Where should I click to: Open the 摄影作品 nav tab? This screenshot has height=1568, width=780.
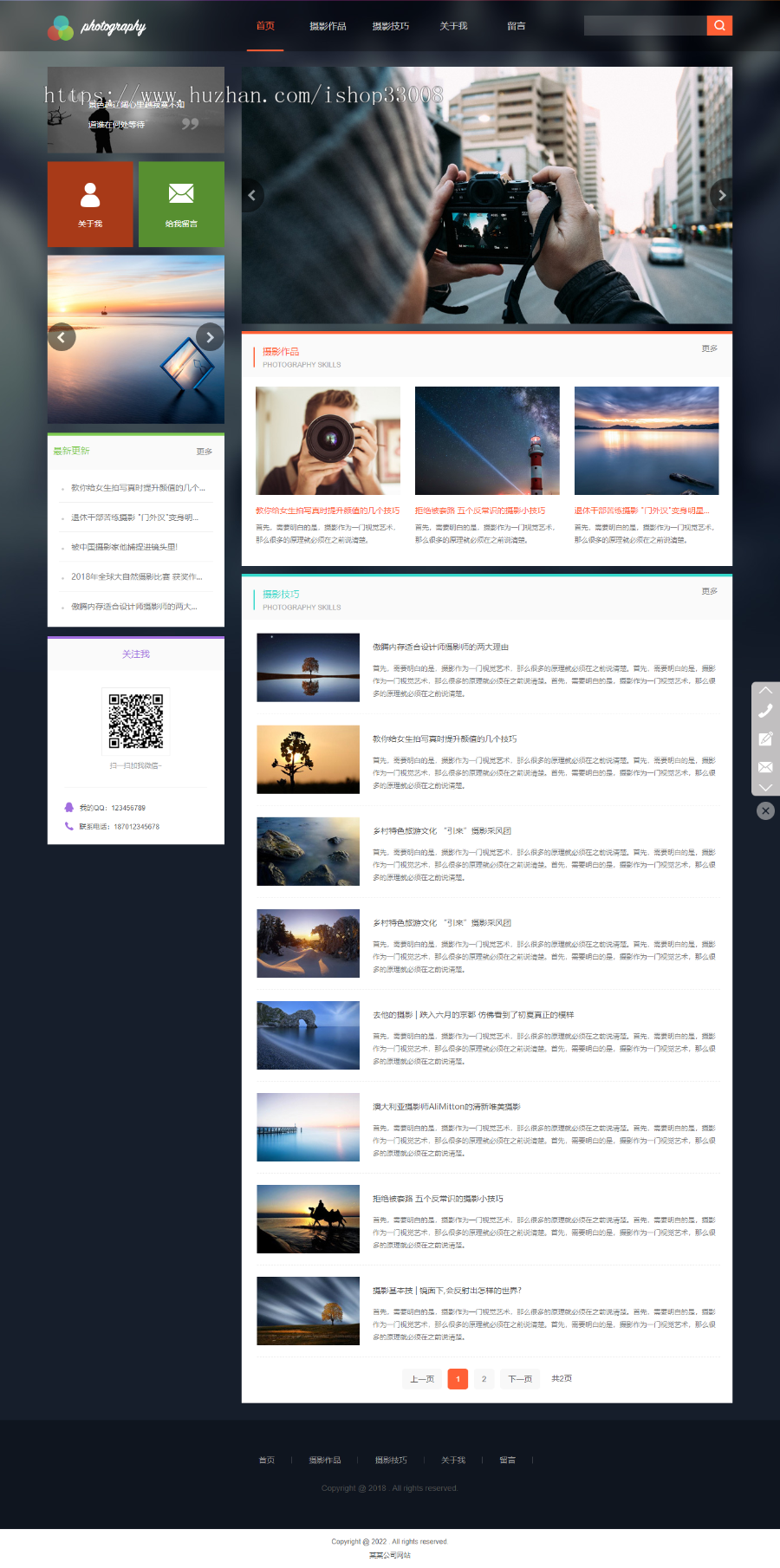(x=328, y=26)
